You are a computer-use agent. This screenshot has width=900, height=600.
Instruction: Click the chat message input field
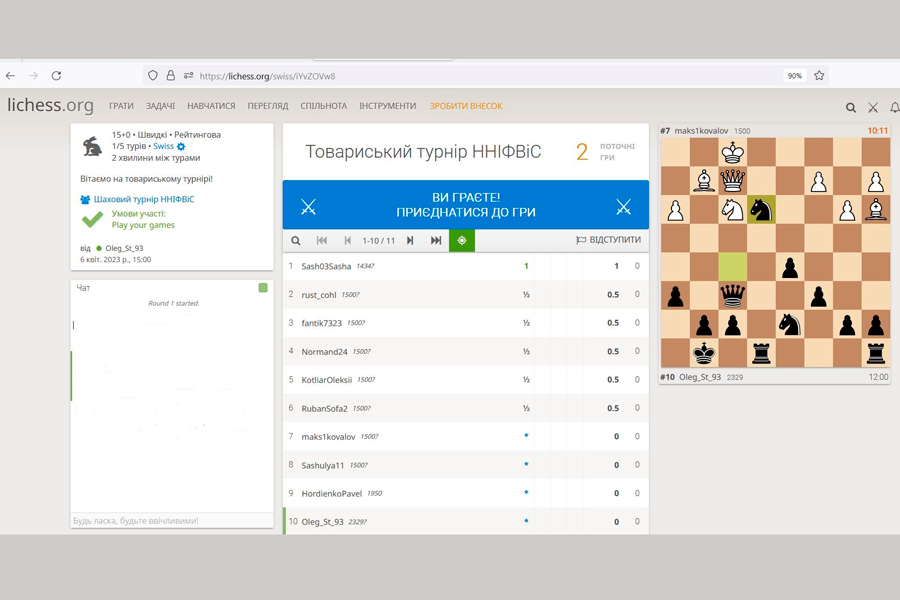[171, 520]
